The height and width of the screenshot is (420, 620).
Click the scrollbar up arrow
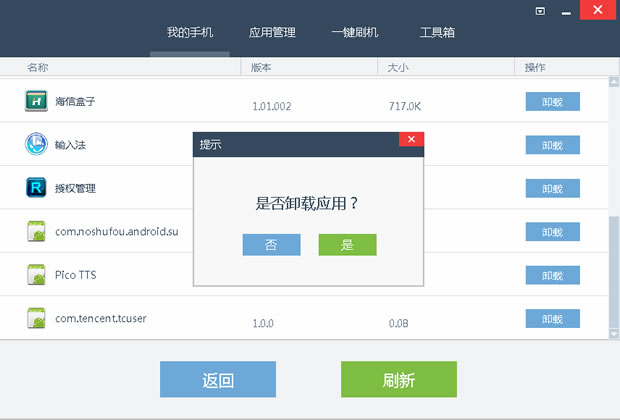614,82
